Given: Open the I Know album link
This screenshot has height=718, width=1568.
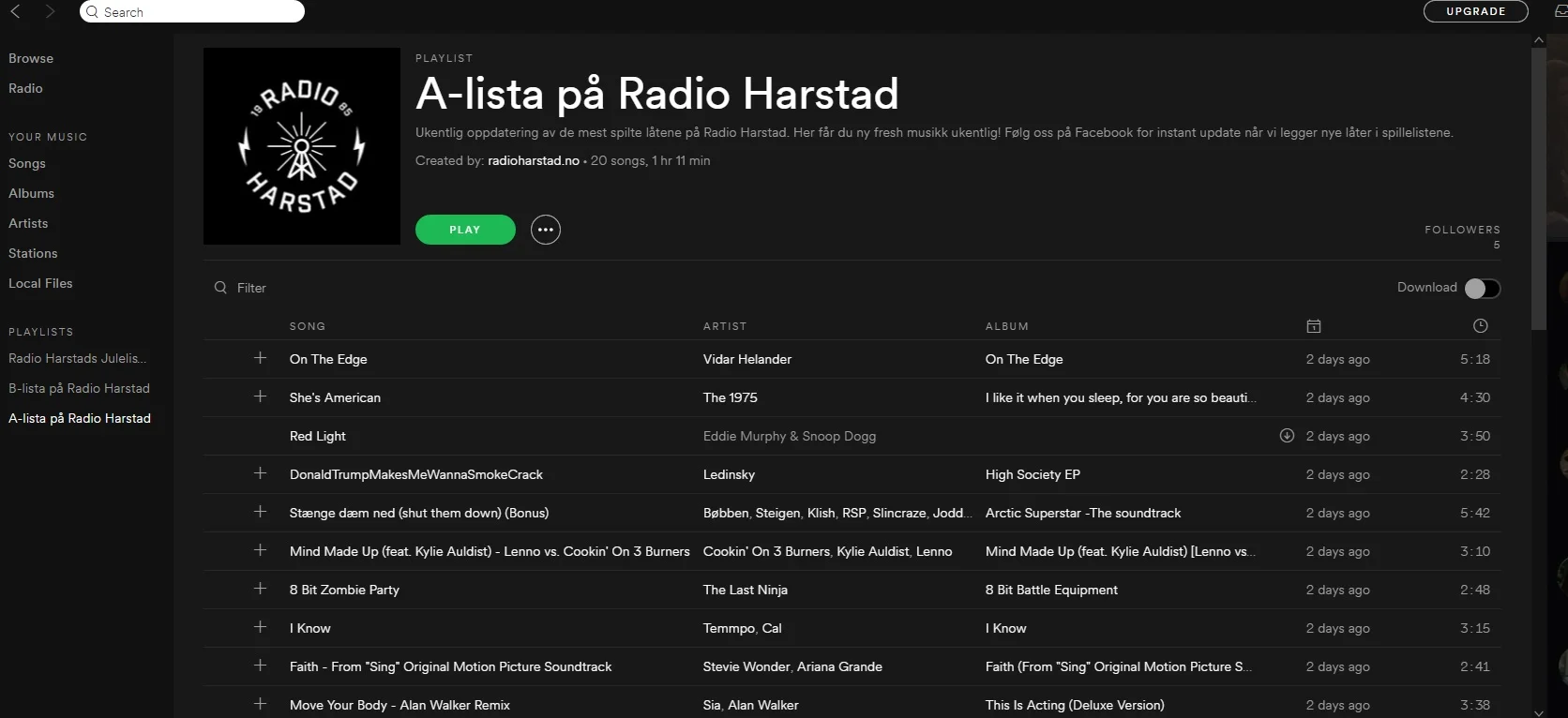Looking at the screenshot, I should click(1006, 628).
